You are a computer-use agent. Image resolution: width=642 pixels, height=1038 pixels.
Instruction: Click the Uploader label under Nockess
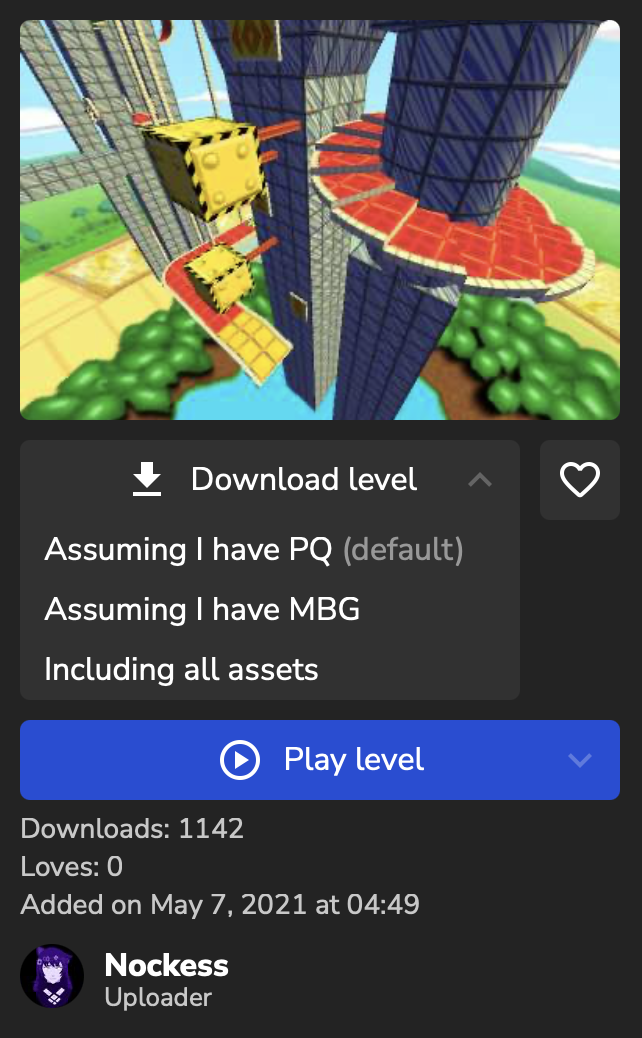click(158, 998)
